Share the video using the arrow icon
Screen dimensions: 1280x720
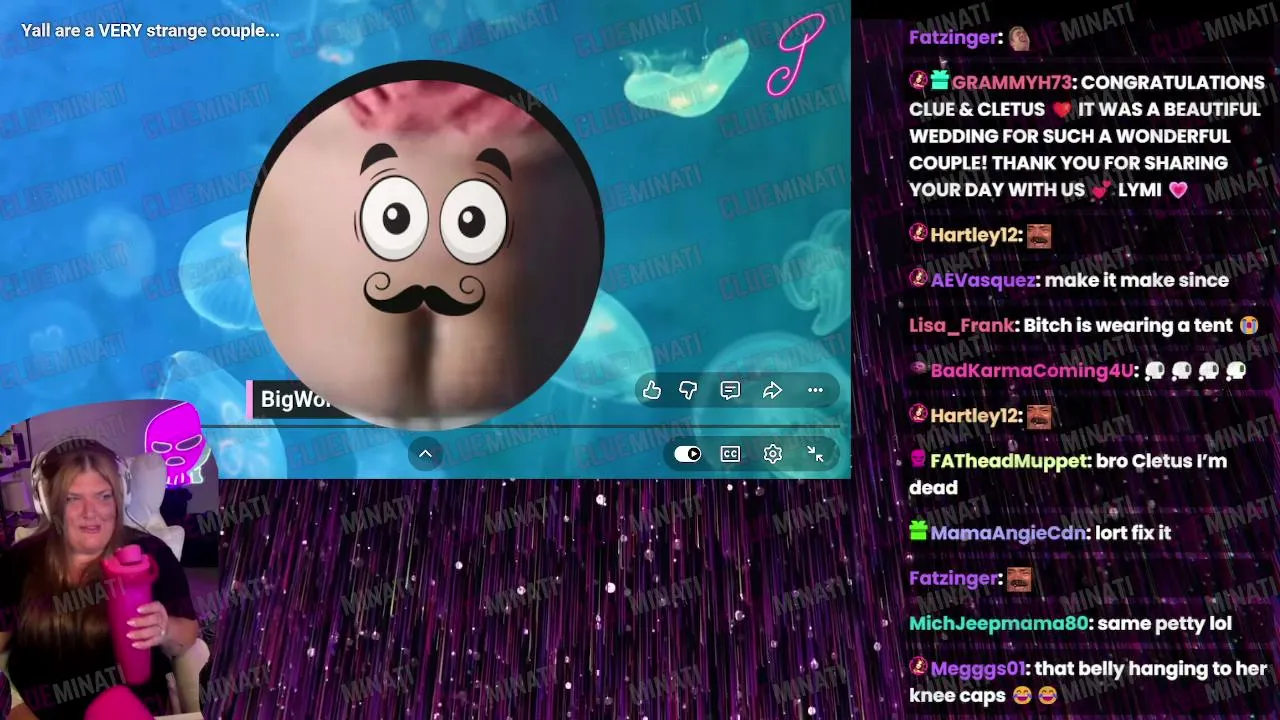tap(772, 390)
